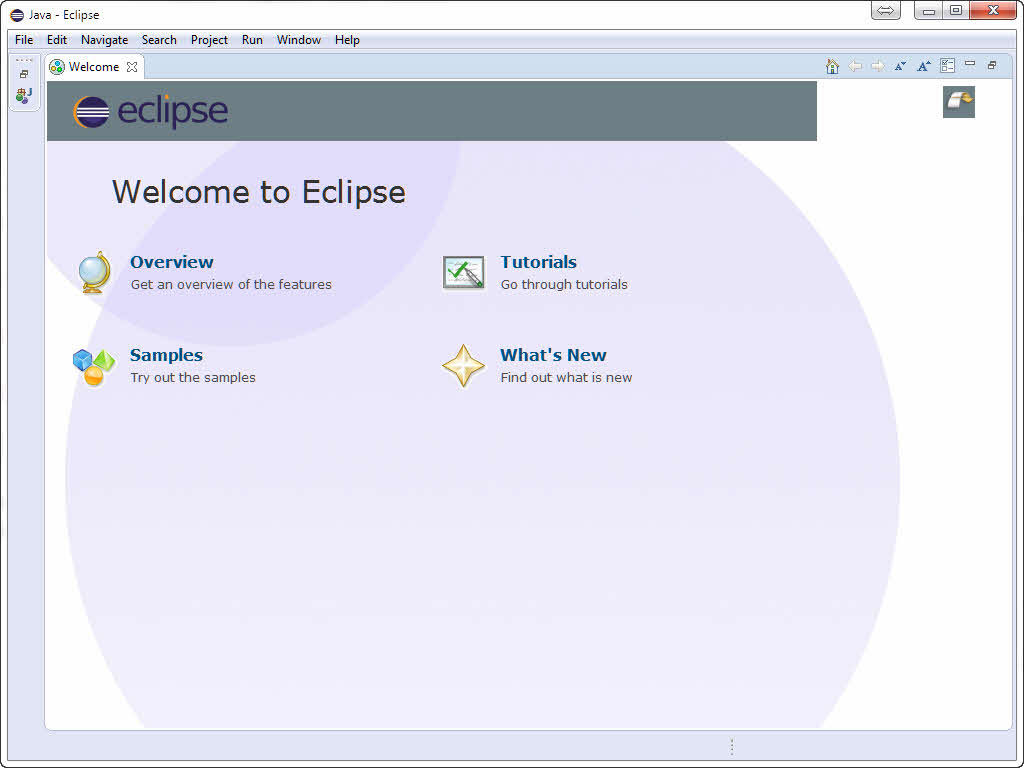
Task: Magnify the welcome page font size
Action: click(x=923, y=66)
